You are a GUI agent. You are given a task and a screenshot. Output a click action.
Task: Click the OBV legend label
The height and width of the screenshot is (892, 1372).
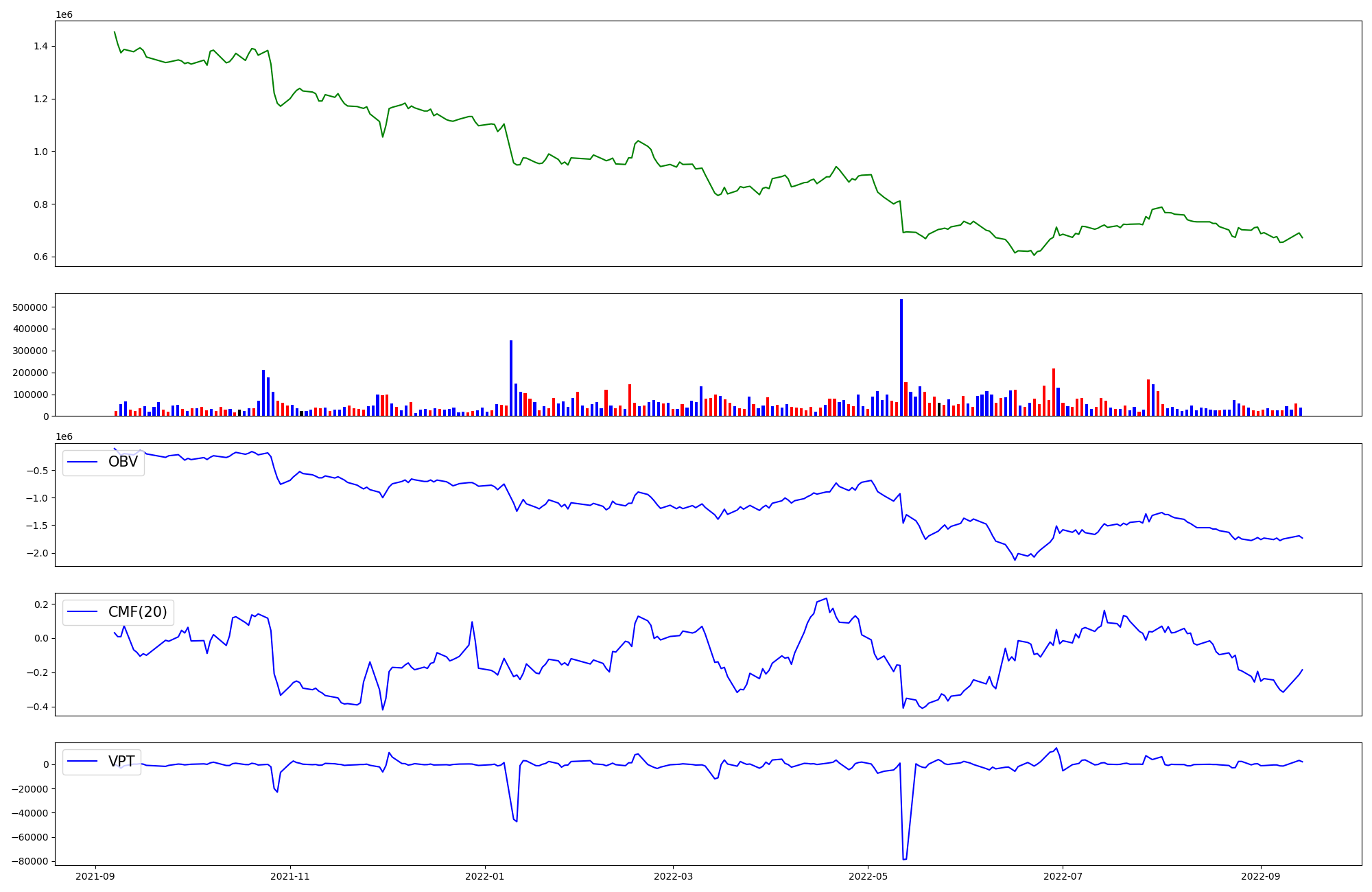pos(123,462)
